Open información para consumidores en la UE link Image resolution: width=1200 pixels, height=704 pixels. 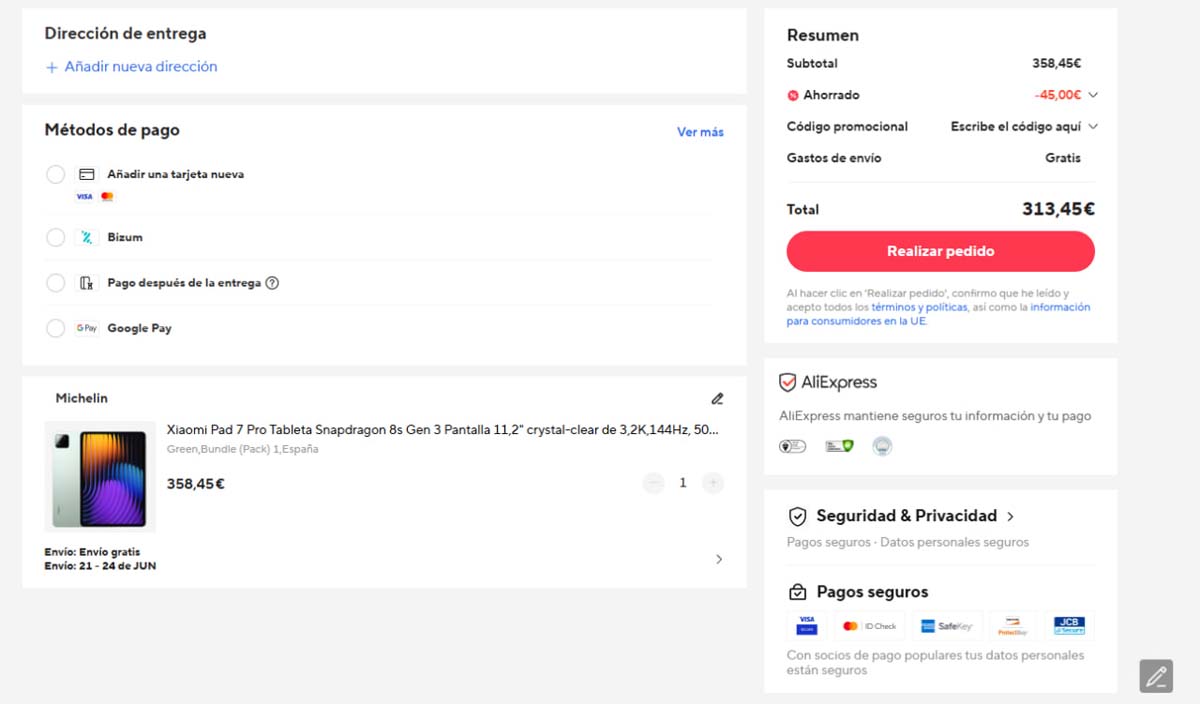pyautogui.click(x=938, y=315)
